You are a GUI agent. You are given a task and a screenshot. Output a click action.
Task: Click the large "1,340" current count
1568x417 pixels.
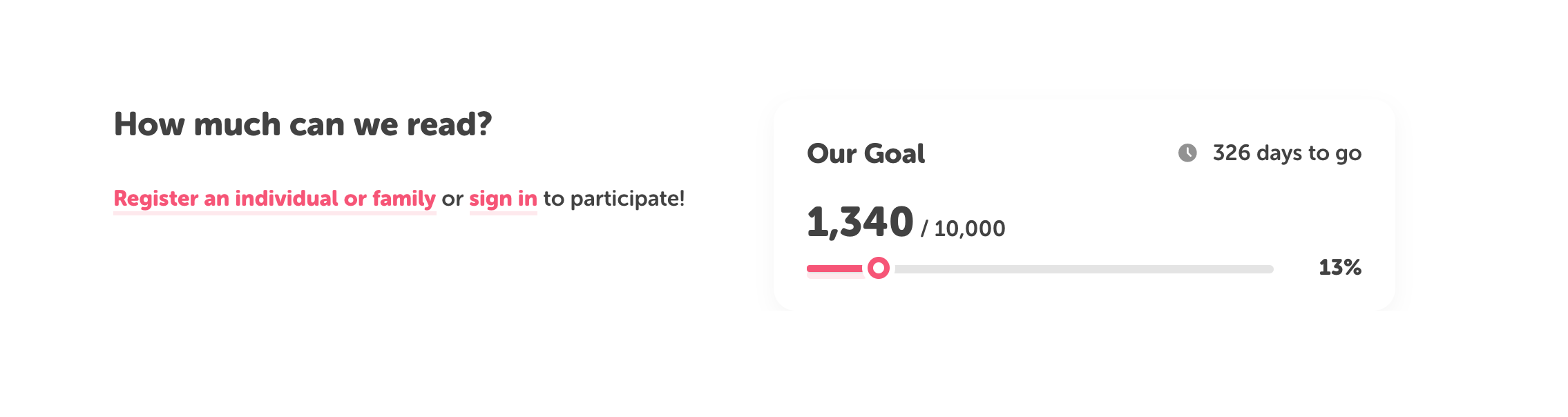pyautogui.click(x=860, y=222)
